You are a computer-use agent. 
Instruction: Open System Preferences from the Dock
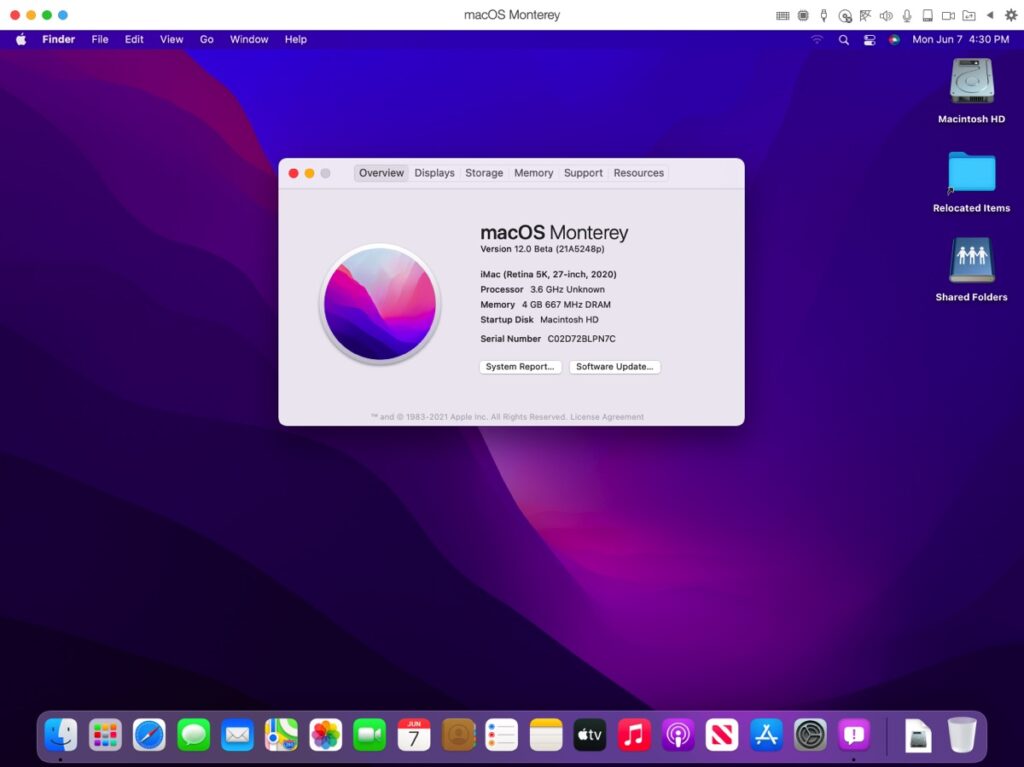point(810,735)
